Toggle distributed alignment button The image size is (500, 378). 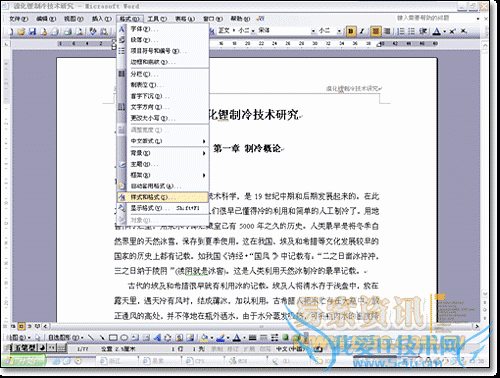point(387,31)
